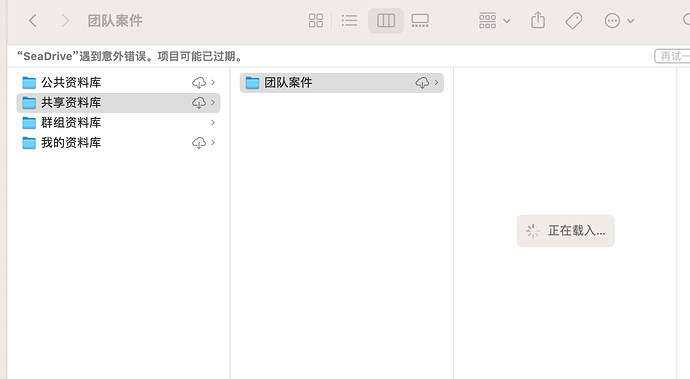
Task: Expand the 团队案件 row chevron
Action: click(436, 82)
